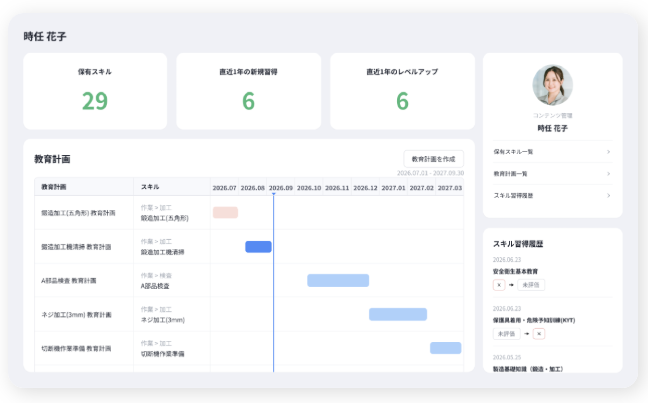Click × badge under 保護具着用 entry

point(539,334)
